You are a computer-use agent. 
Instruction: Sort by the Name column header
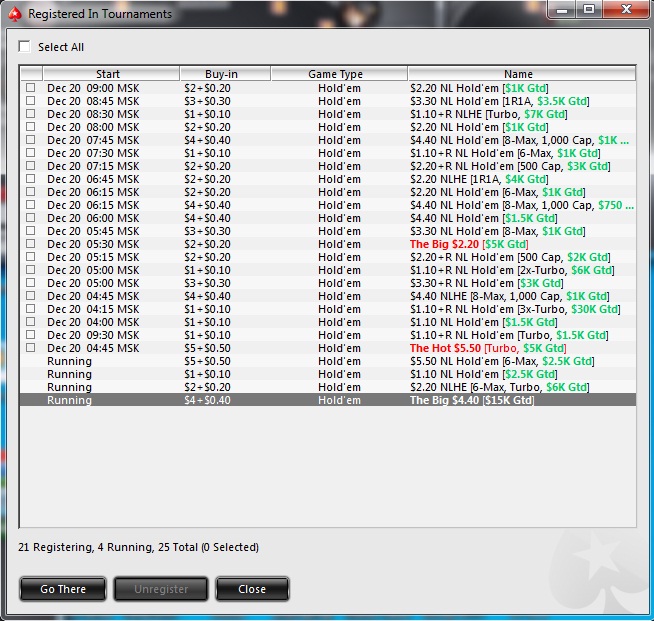click(521, 74)
